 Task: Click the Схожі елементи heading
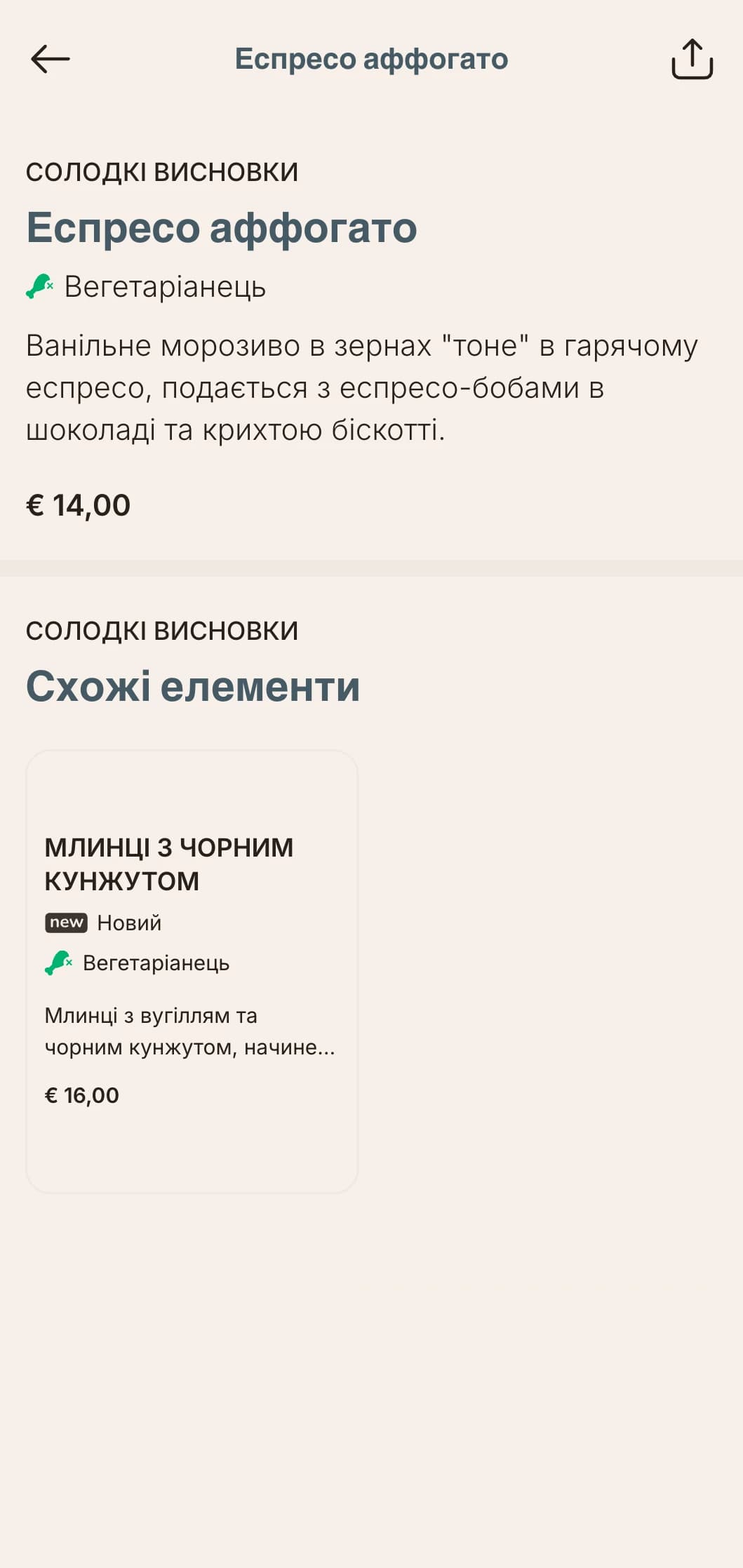[x=193, y=685]
